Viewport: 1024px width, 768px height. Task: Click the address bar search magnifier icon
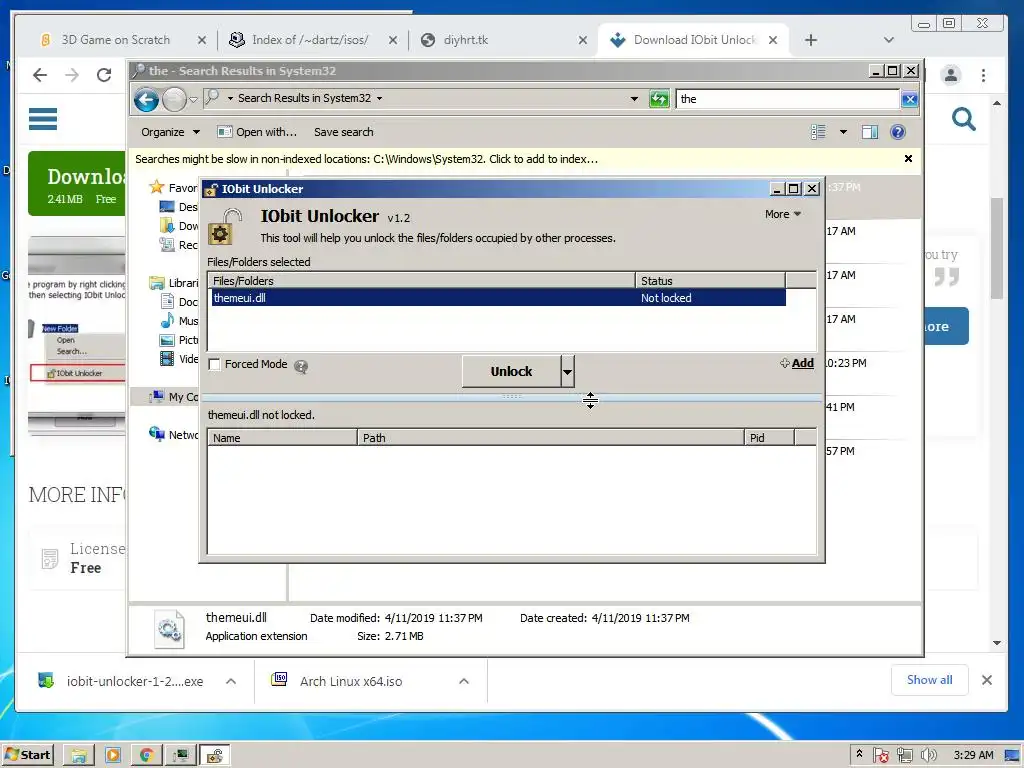pyautogui.click(x=211, y=98)
